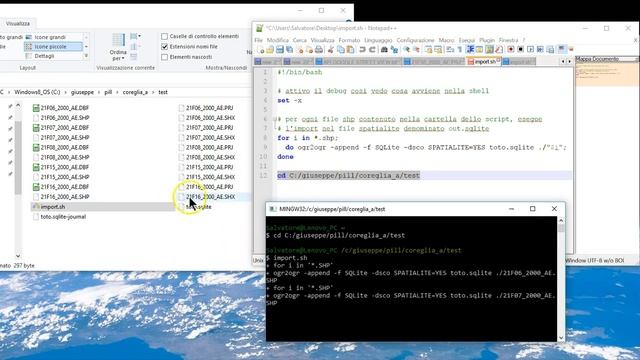Start macro recording in Notepad++
Viewport: 640px width, 360px height.
point(511,50)
